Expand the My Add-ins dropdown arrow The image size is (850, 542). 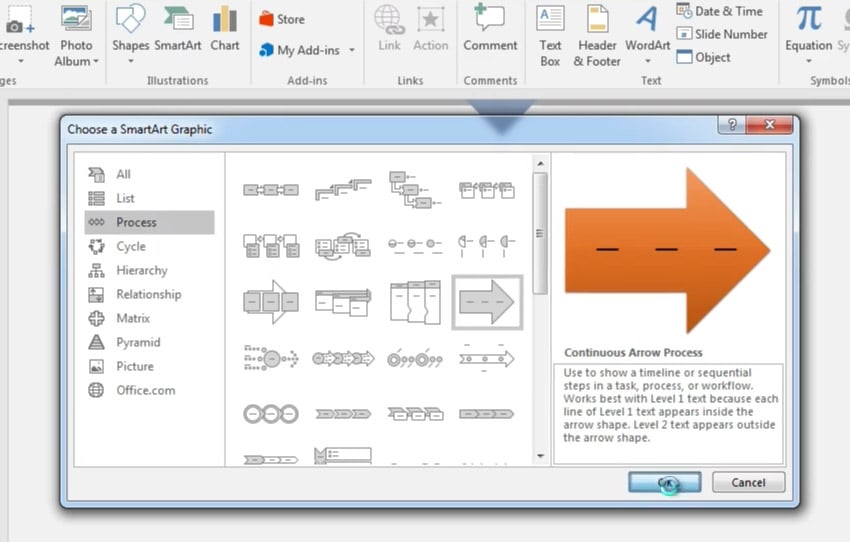pos(352,50)
